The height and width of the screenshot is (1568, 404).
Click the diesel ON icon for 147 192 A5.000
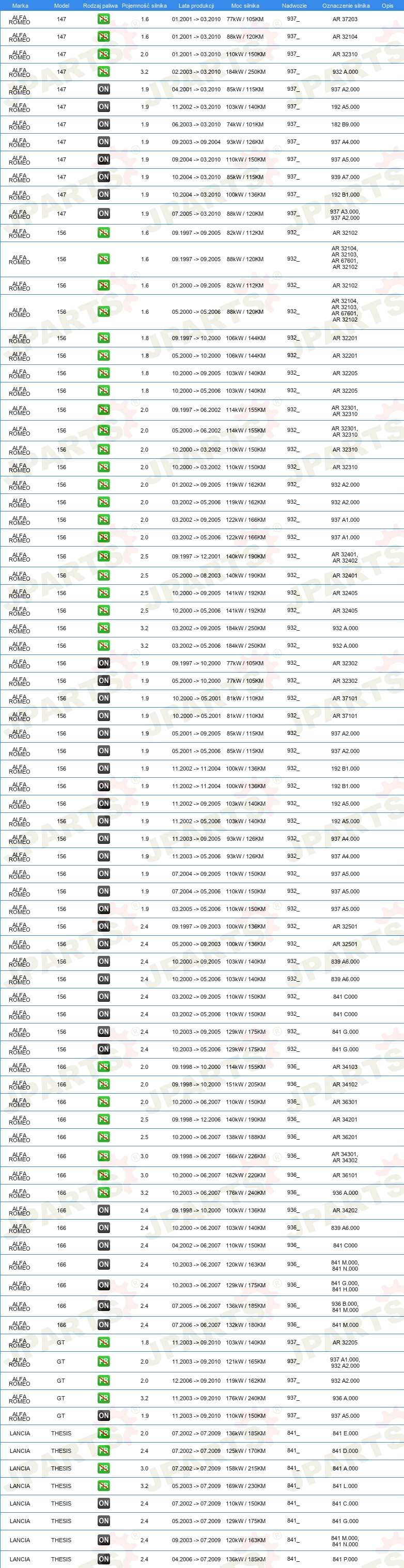(x=104, y=107)
